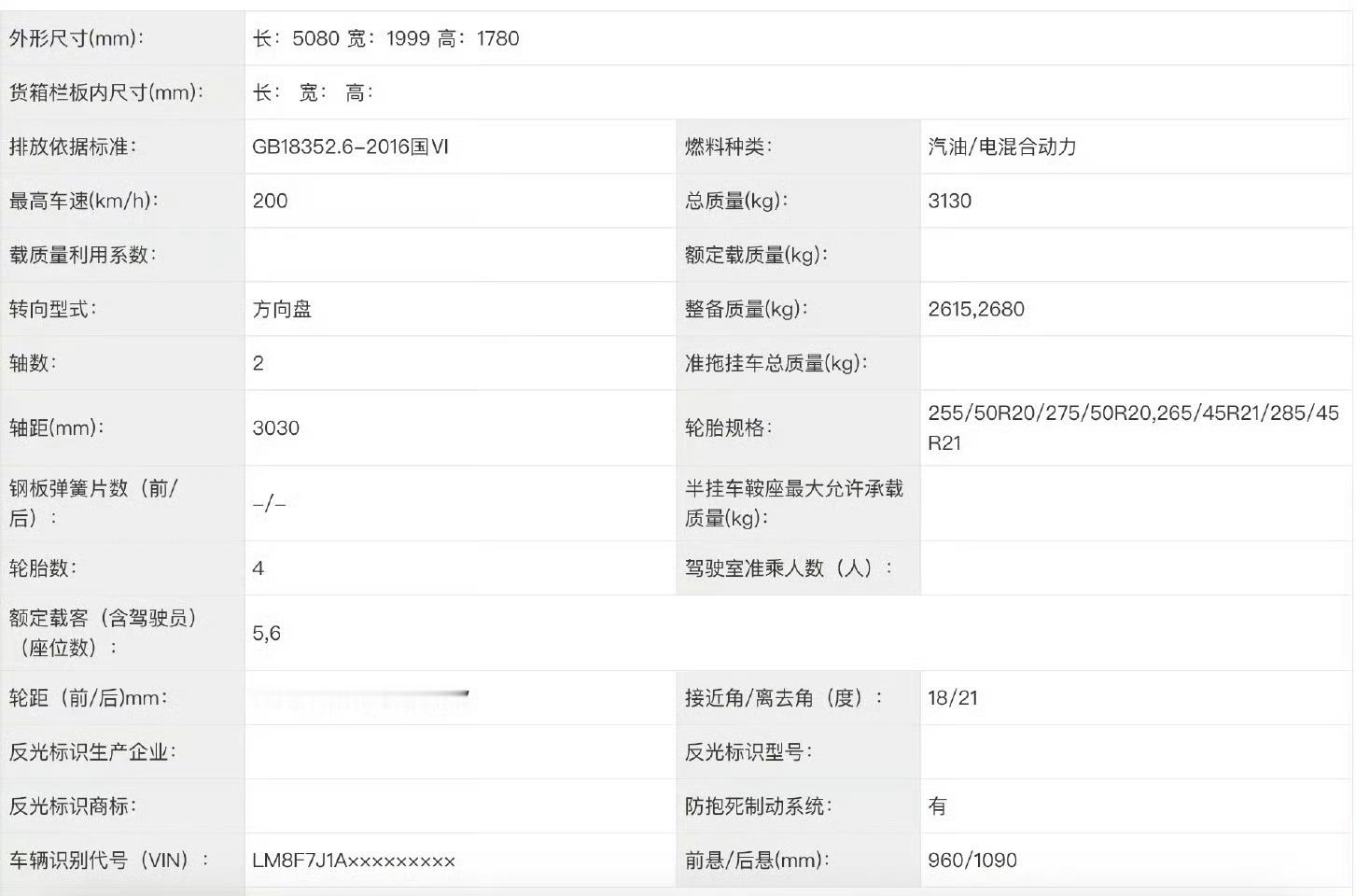Screen dimensions: 1356x896
Task: Select the 轮胎数 label
Action: click(x=43, y=568)
